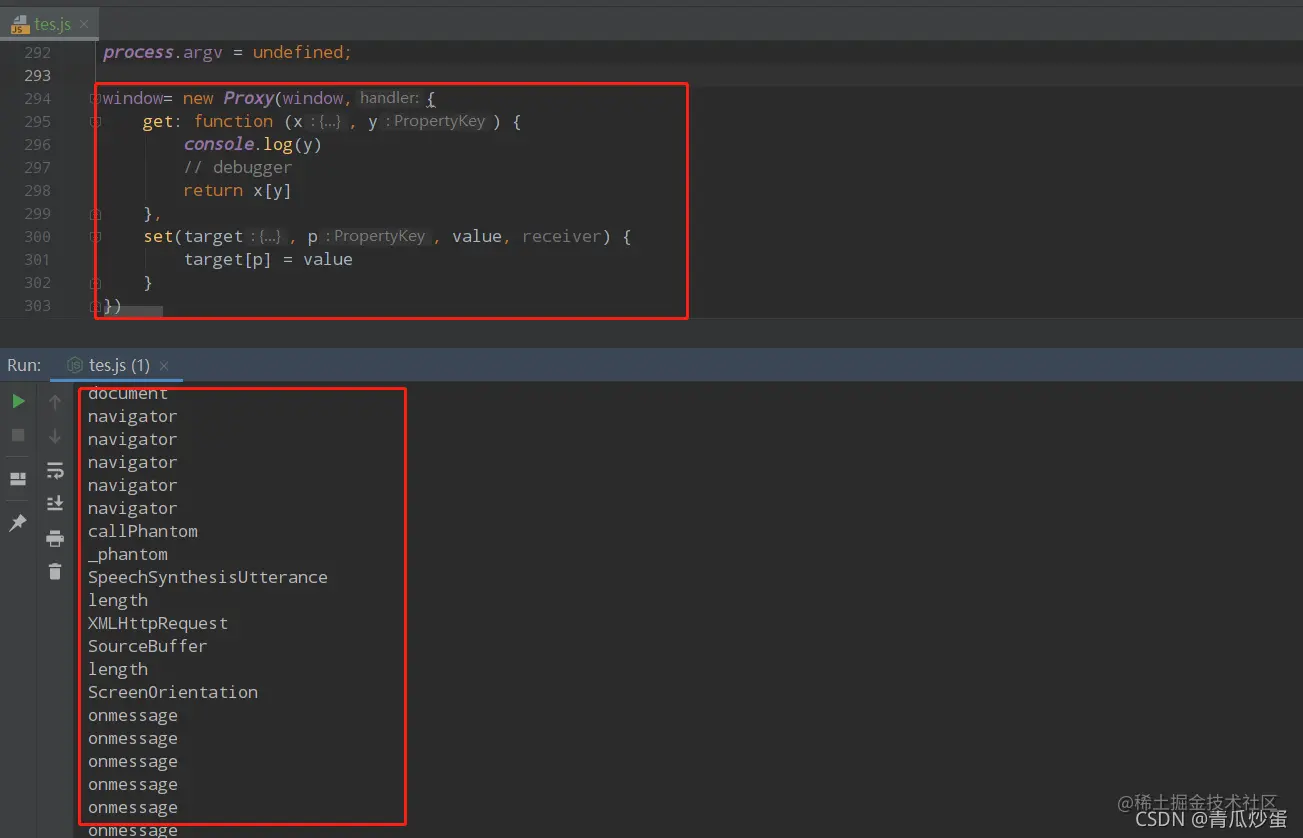
Task: Click the Proxy keyword on line 294
Action: tap(249, 98)
